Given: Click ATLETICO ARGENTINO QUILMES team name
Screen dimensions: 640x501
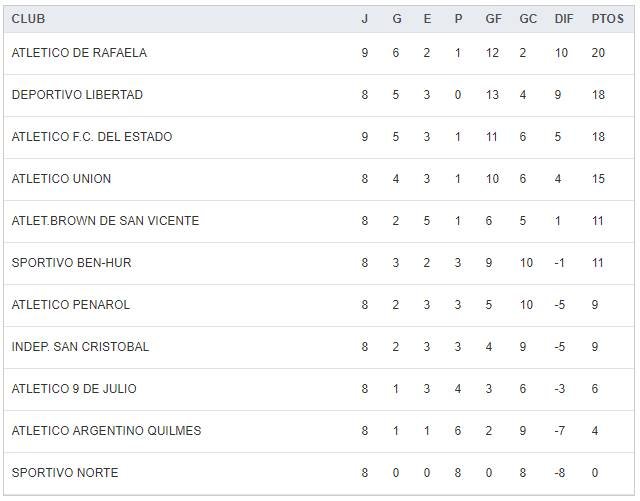Looking at the screenshot, I should pos(106,431).
